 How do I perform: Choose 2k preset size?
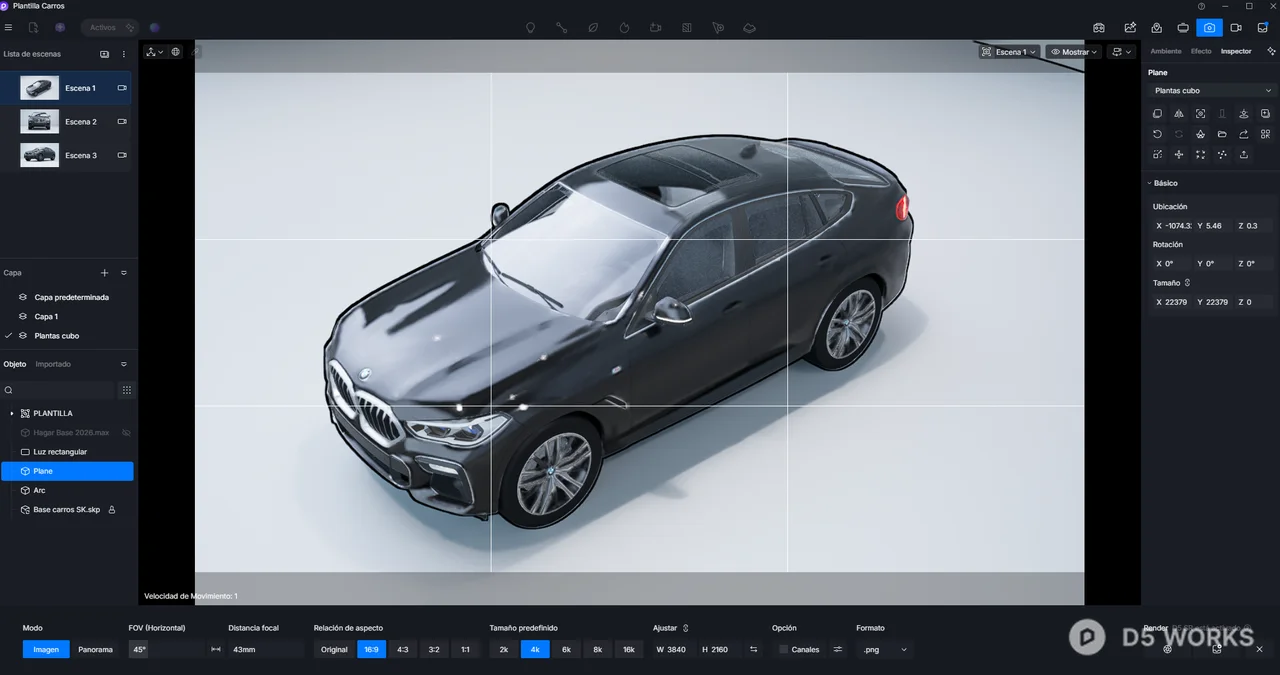click(503, 649)
